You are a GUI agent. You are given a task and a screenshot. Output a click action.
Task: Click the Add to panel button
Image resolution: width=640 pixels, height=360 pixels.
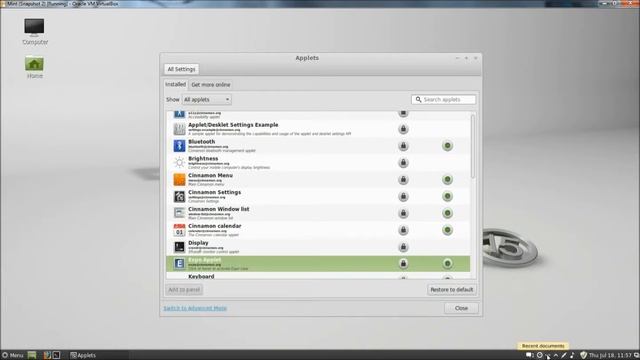tap(184, 289)
